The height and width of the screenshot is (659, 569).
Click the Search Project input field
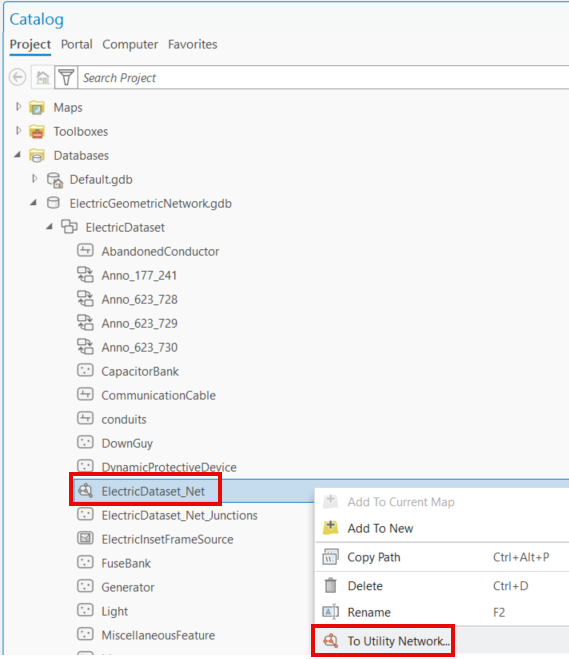[324, 77]
